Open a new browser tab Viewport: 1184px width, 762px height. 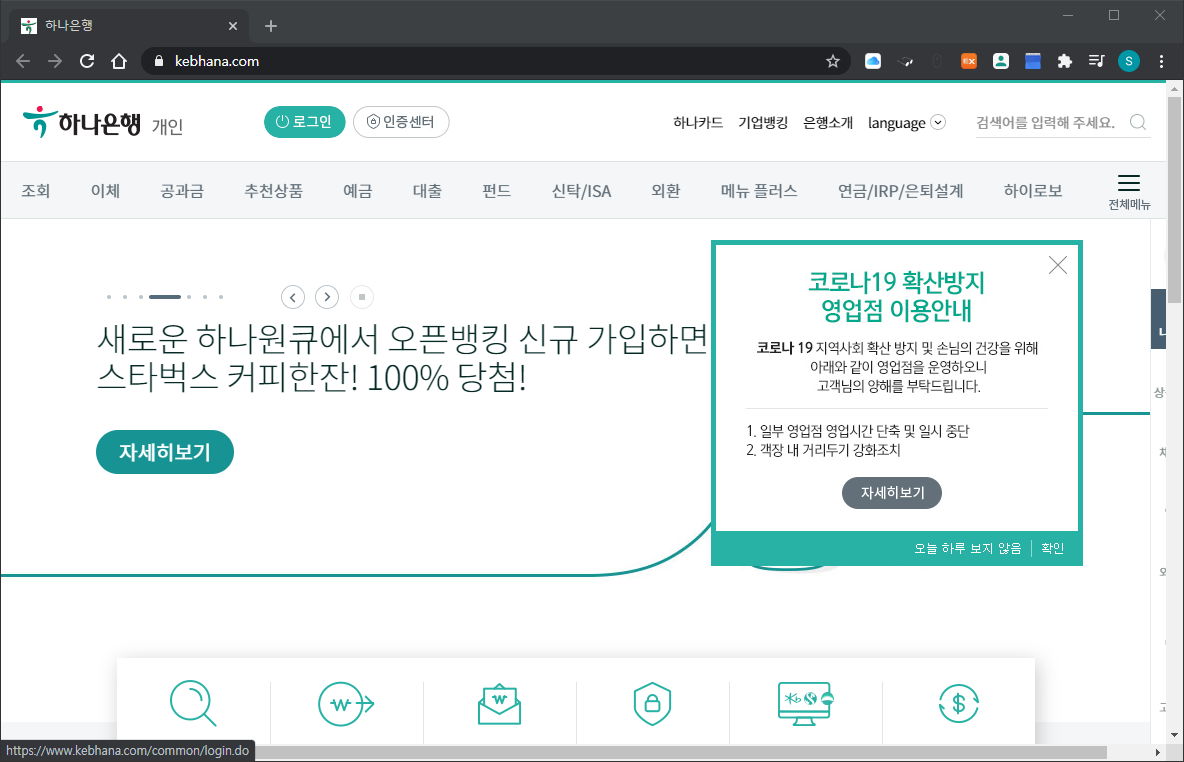pyautogui.click(x=271, y=26)
